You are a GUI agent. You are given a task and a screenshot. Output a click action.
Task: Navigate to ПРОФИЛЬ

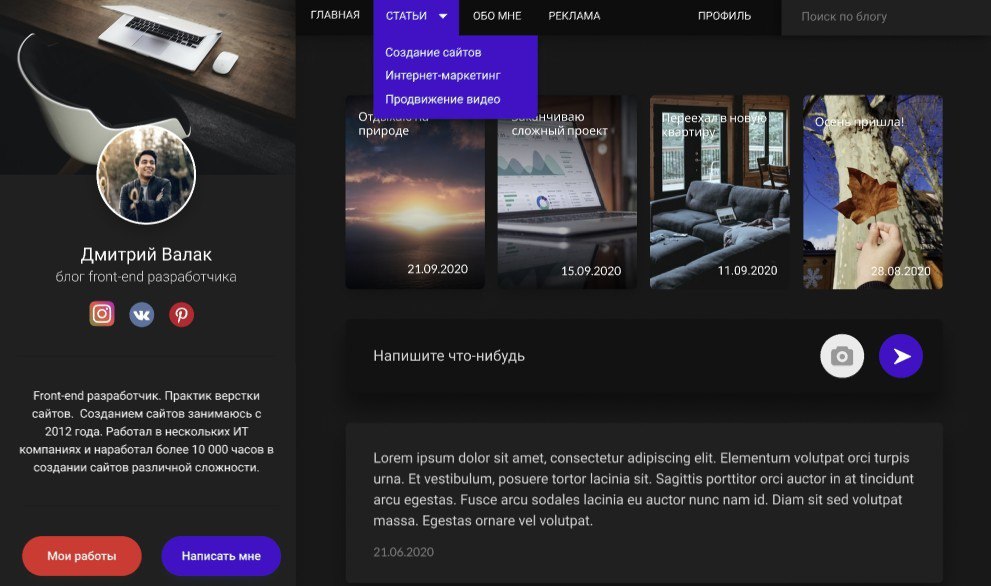[724, 16]
